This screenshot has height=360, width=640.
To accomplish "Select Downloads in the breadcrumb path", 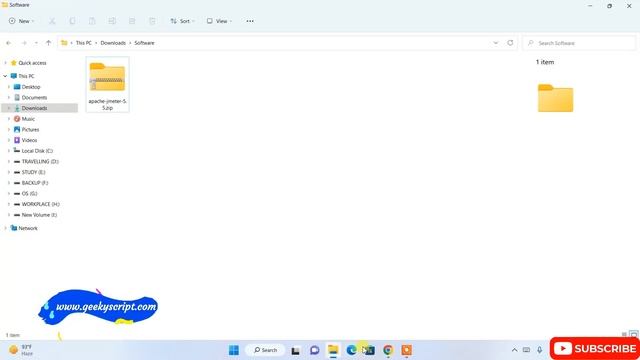I will (x=113, y=43).
